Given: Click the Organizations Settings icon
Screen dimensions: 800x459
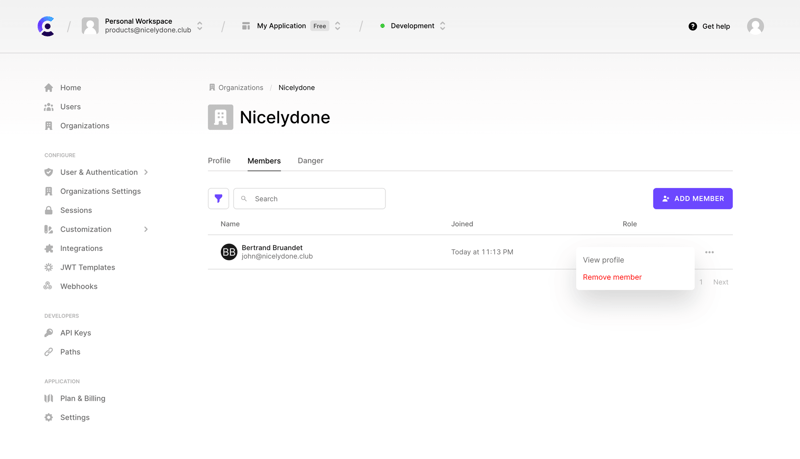Looking at the screenshot, I should 48,191.
